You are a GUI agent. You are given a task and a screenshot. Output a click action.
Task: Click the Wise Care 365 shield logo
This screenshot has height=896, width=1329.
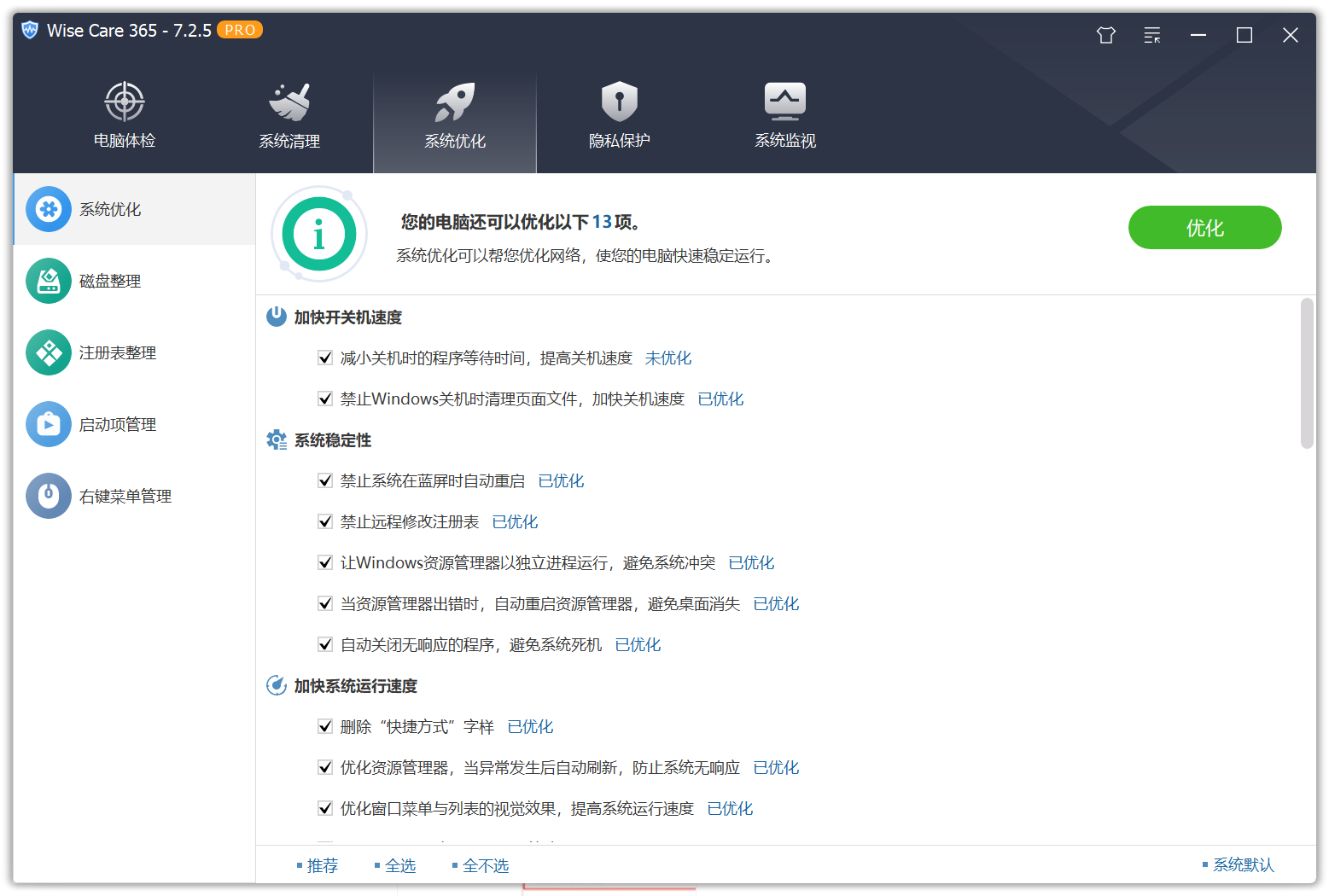(x=30, y=31)
